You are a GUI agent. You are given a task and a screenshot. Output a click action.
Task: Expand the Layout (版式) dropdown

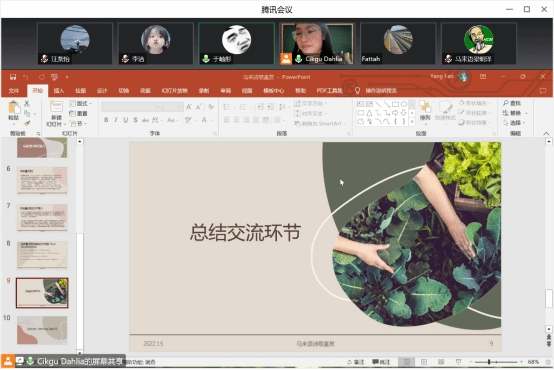pos(81,104)
